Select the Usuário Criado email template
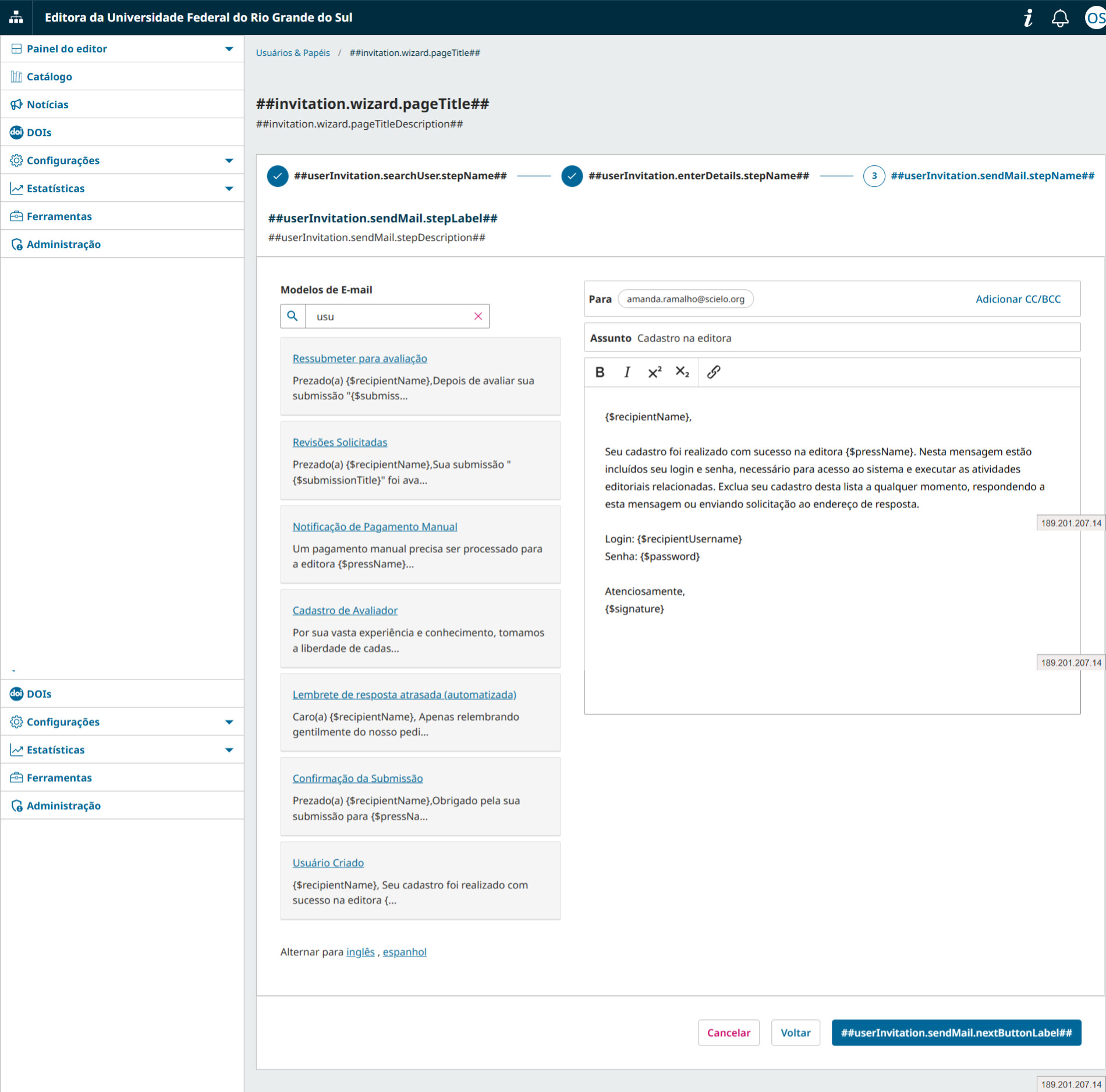 click(328, 863)
